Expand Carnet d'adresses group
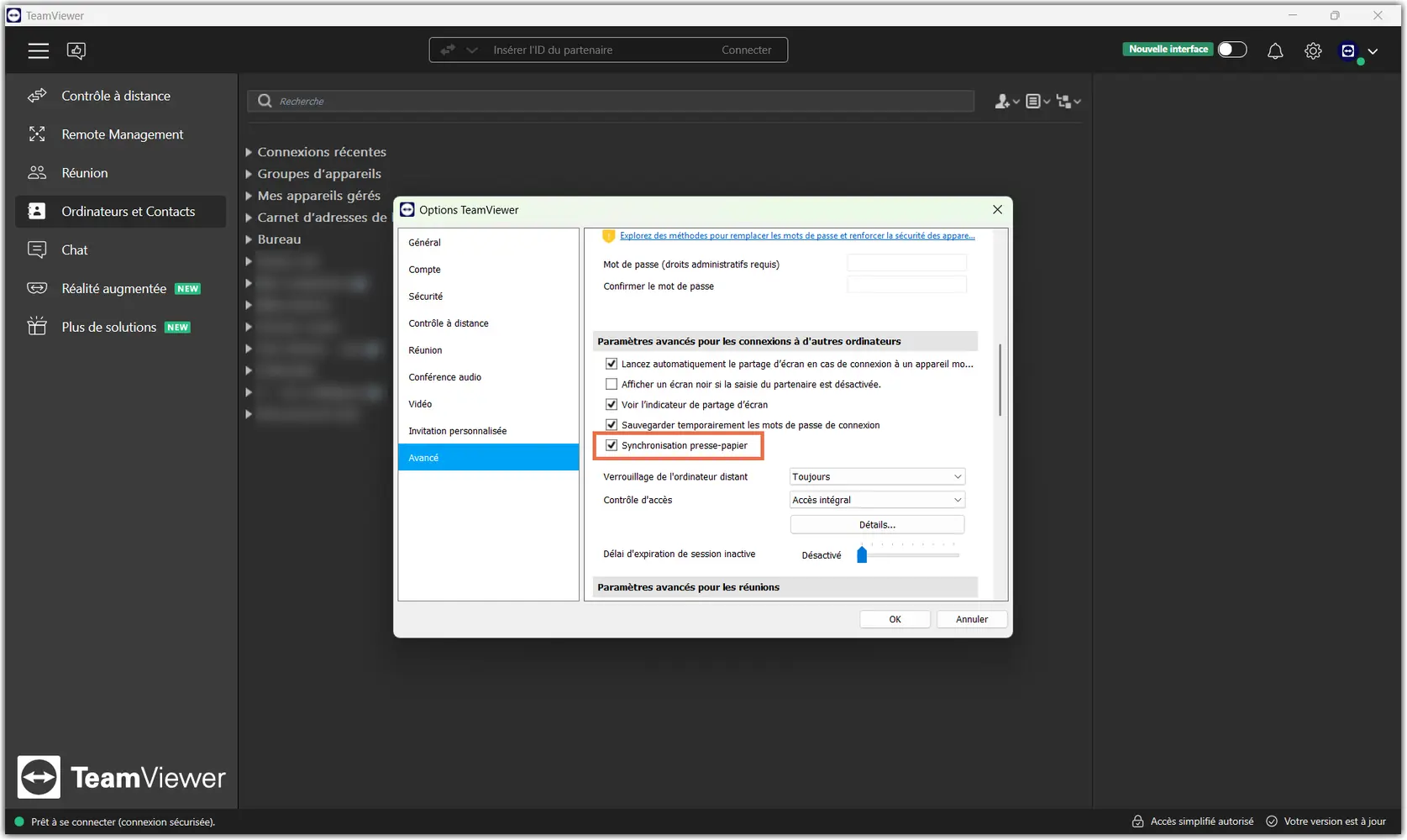The width and height of the screenshot is (1407, 840). 249,218
